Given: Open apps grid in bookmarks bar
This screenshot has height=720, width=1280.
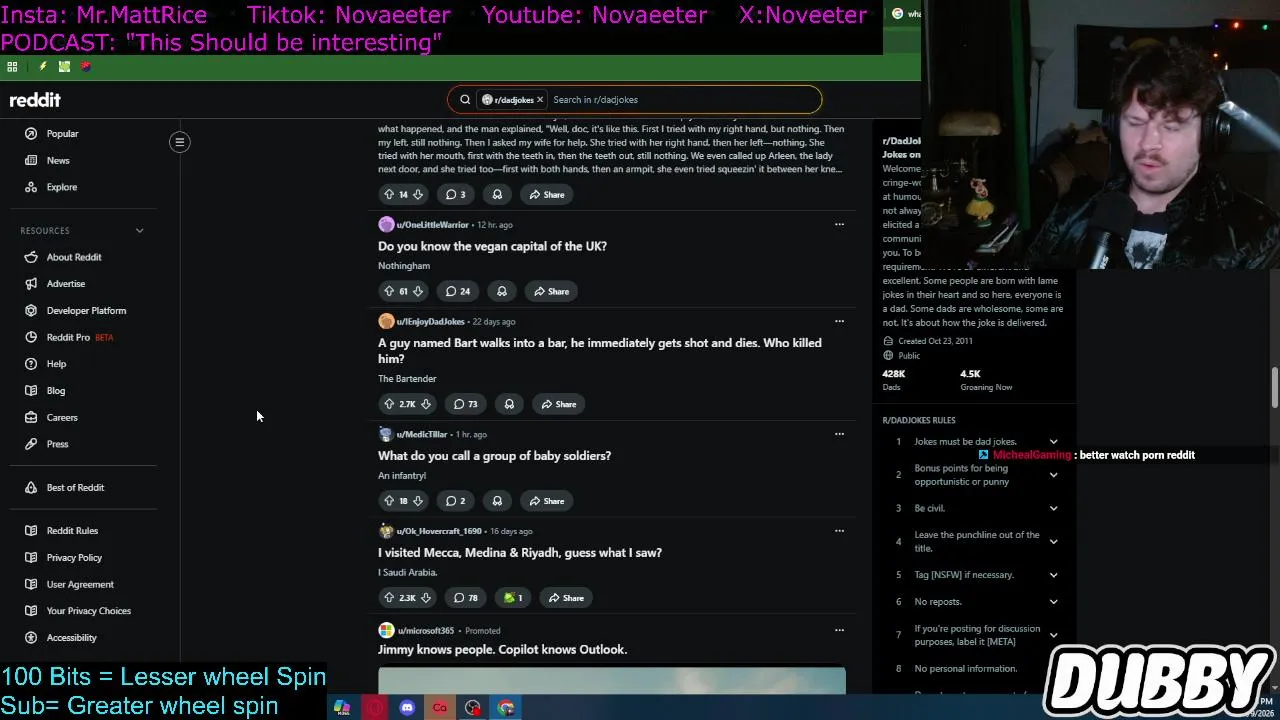Looking at the screenshot, I should pos(12,67).
